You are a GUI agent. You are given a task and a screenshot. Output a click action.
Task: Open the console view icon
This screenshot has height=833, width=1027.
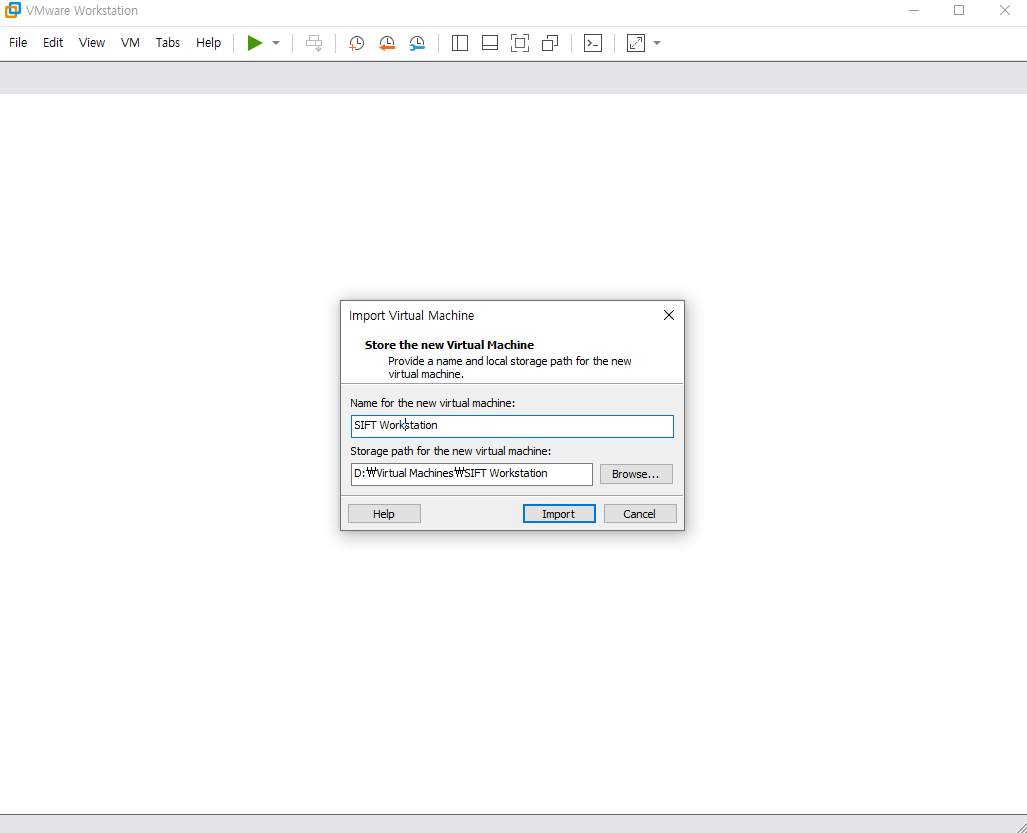coord(593,43)
